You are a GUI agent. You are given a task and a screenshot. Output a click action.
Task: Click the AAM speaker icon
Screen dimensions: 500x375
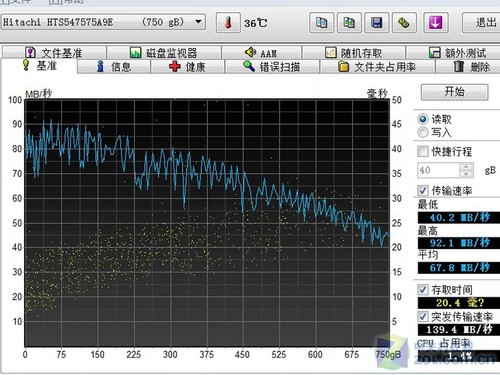click(250, 52)
